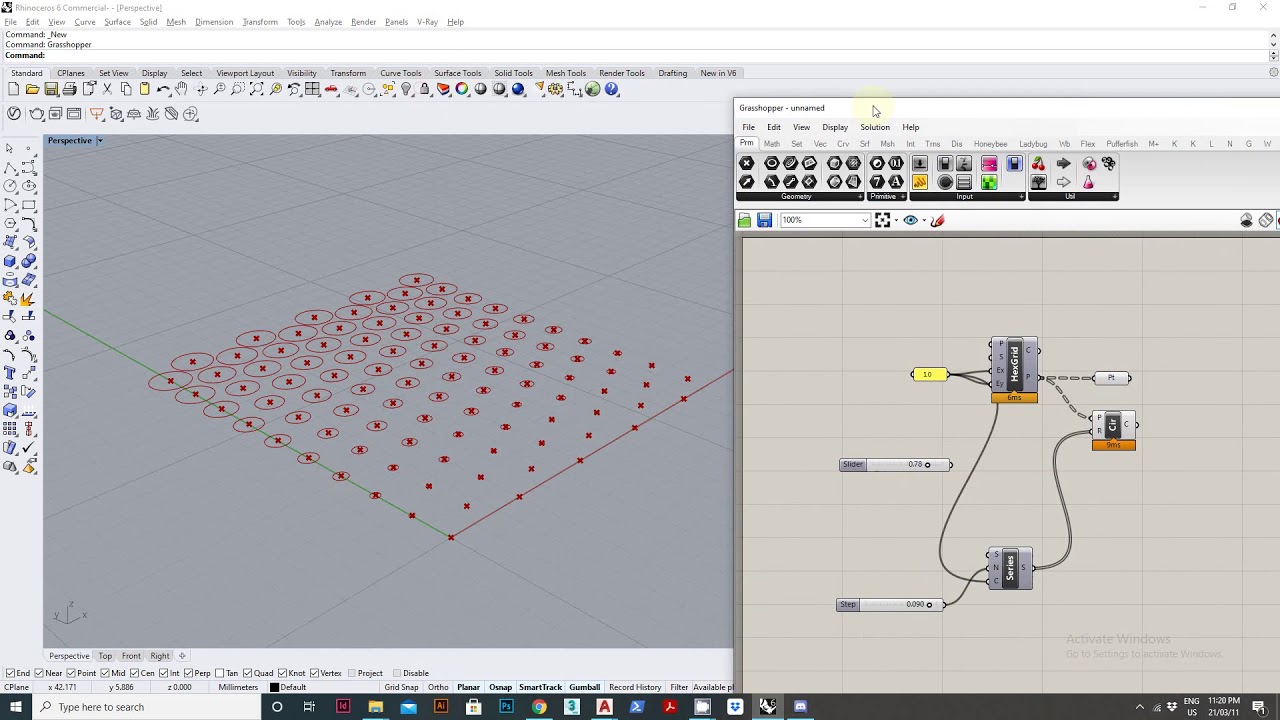
Task: Create a new file in Rhino toolbar
Action: pos(13,89)
